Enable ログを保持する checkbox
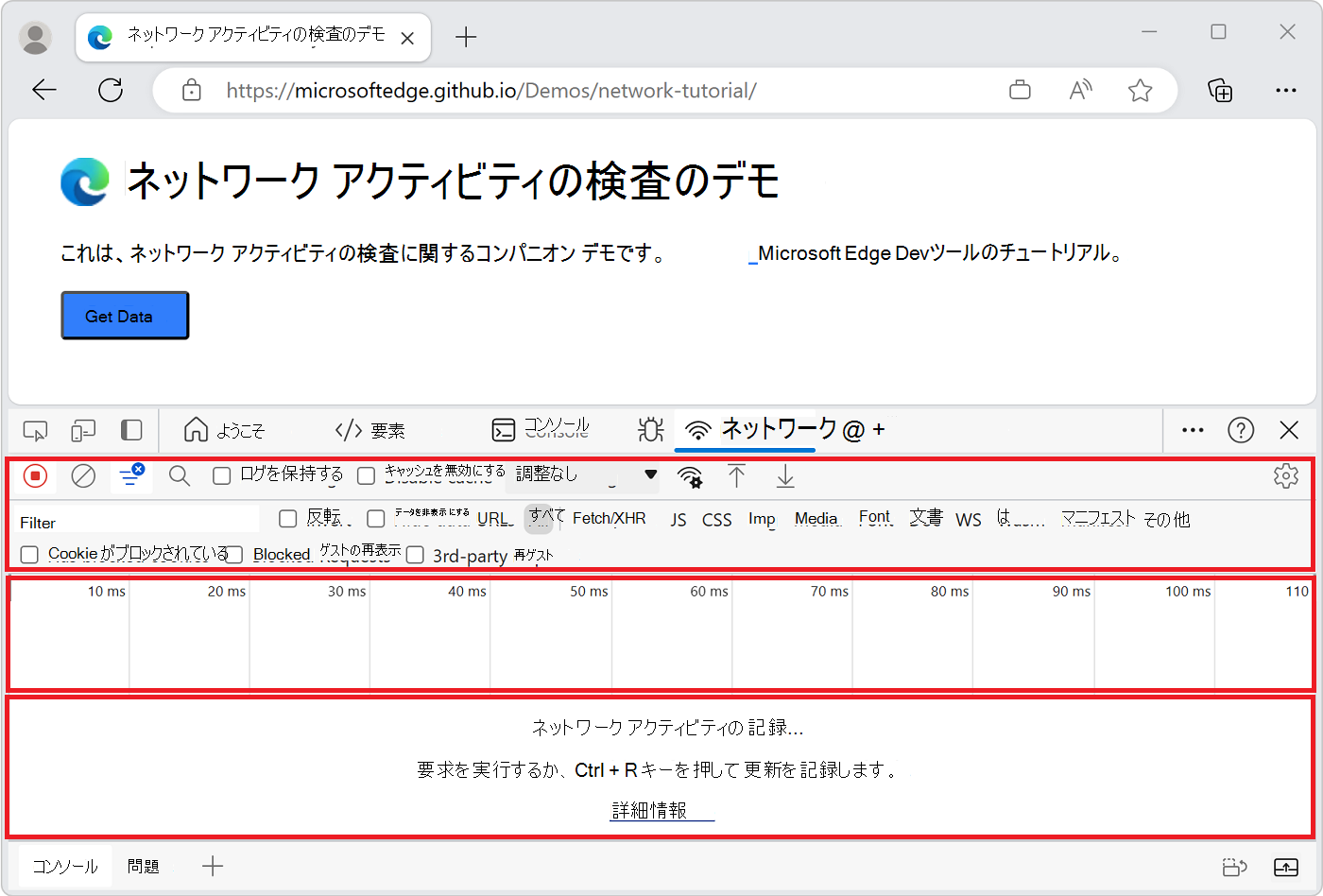This screenshot has width=1323, height=896. click(223, 475)
